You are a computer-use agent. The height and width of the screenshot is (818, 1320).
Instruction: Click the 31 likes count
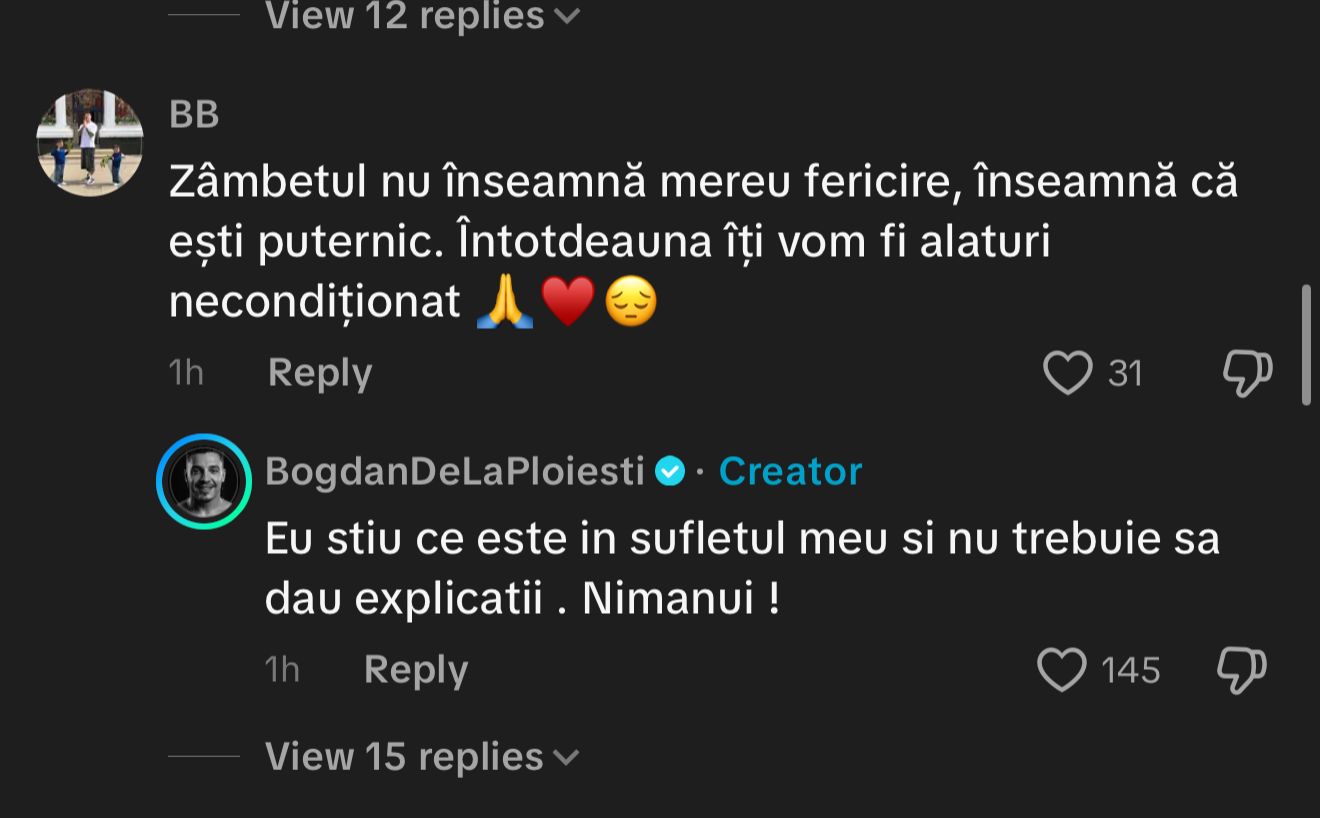pyautogui.click(x=1125, y=374)
